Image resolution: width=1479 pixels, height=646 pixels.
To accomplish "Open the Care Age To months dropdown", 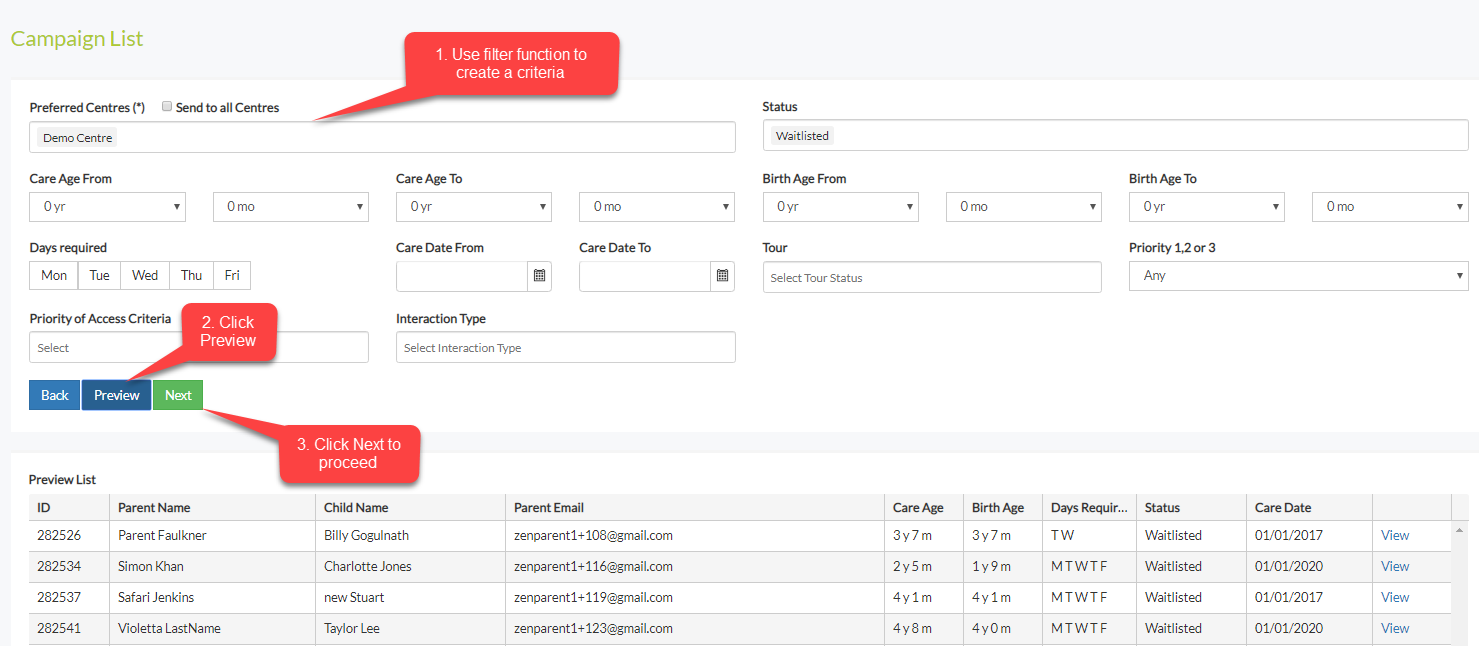I will coord(657,207).
